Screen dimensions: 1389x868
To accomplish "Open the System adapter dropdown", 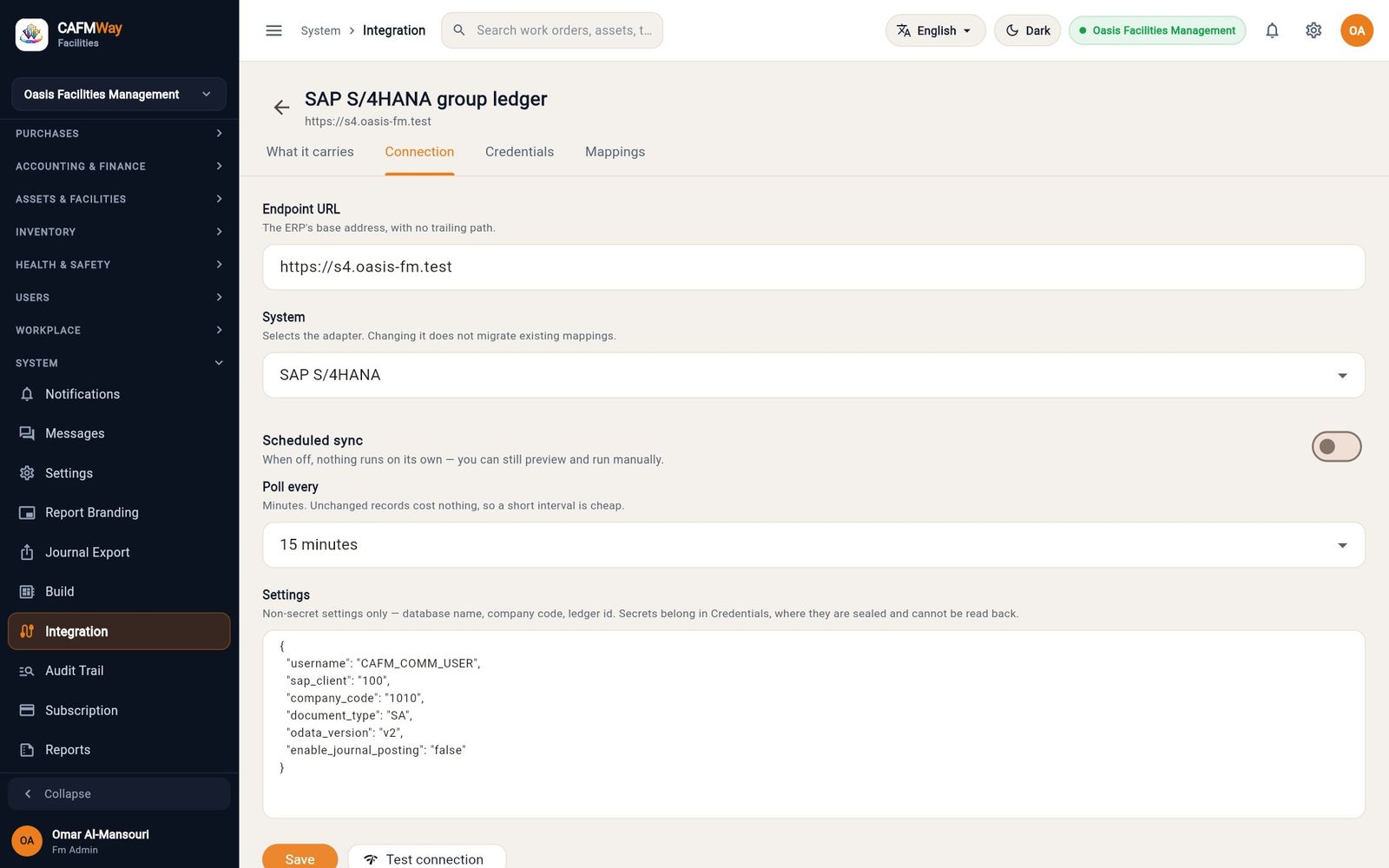I will (x=813, y=375).
